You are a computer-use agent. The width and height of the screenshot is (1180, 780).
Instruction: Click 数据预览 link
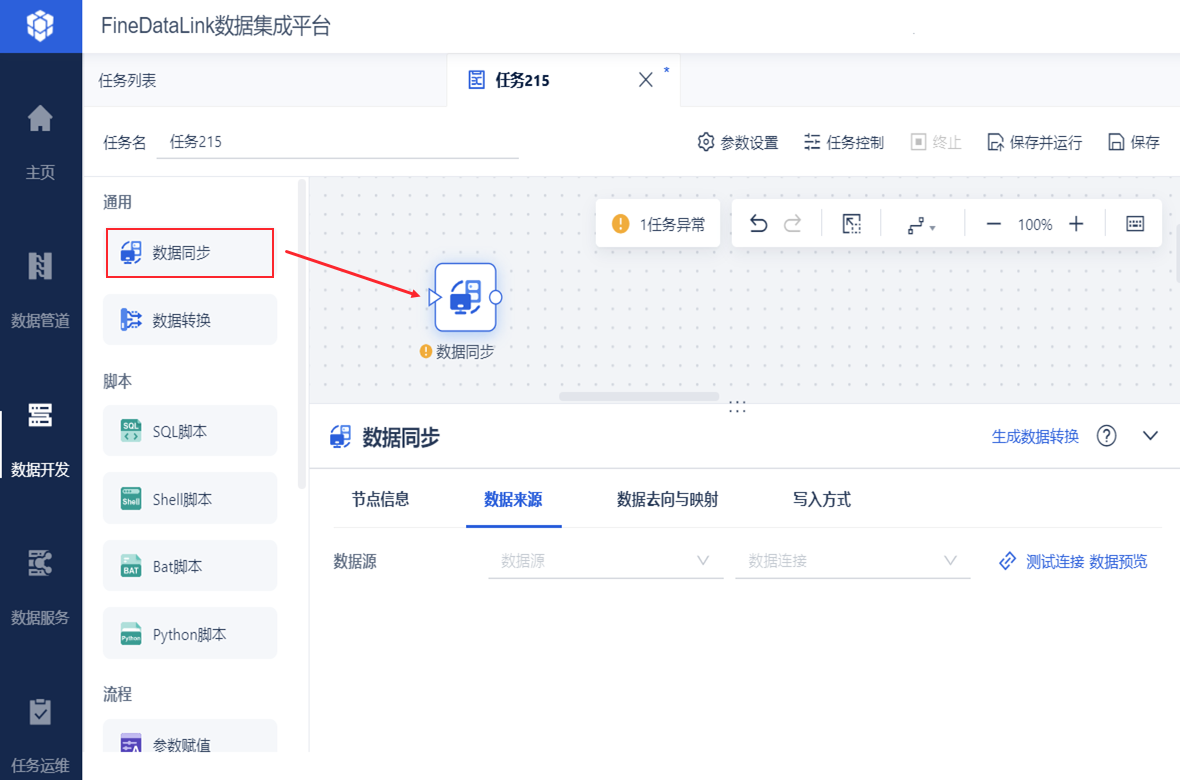point(1118,562)
